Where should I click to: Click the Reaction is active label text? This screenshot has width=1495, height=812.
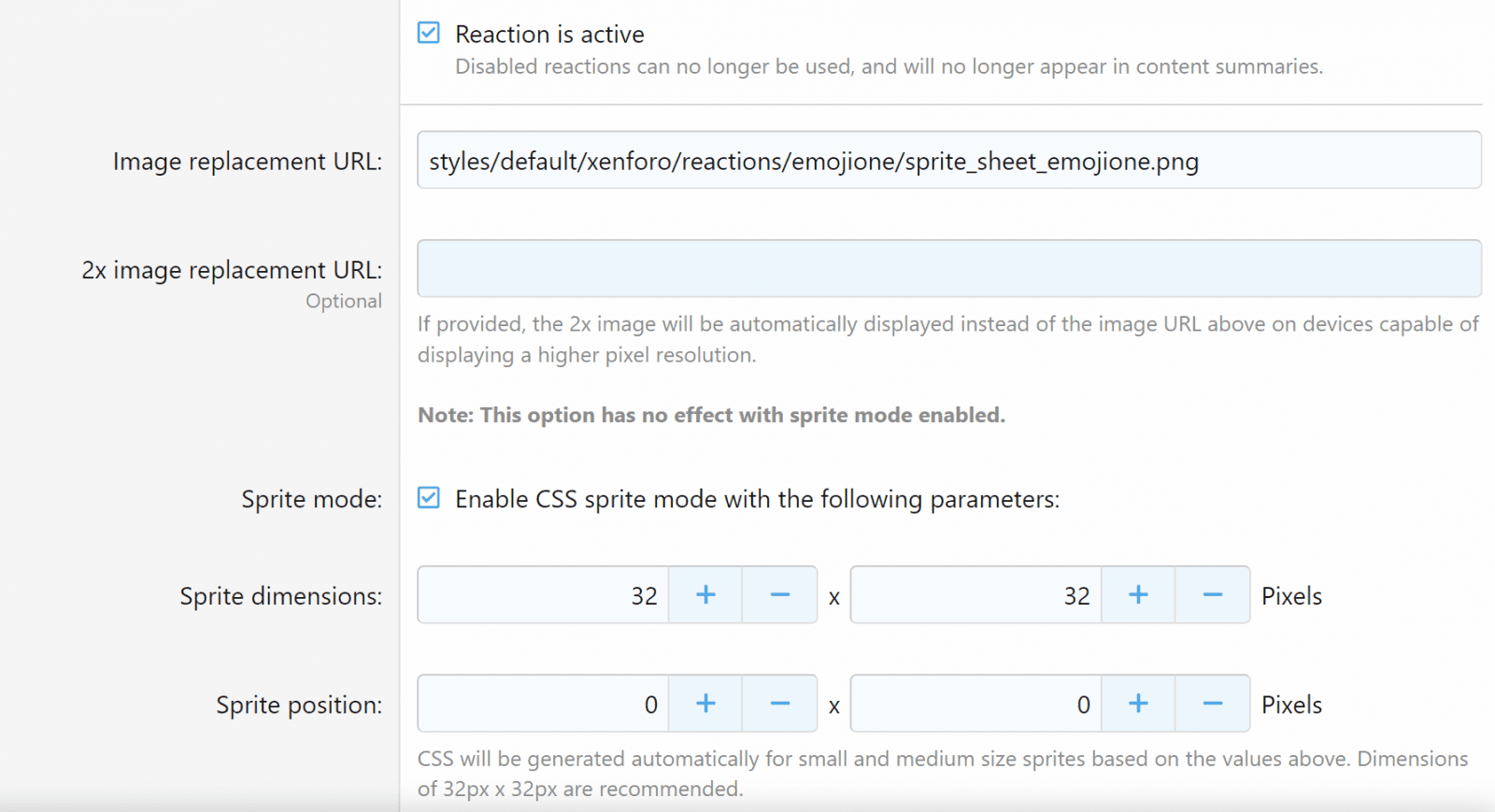click(x=549, y=35)
